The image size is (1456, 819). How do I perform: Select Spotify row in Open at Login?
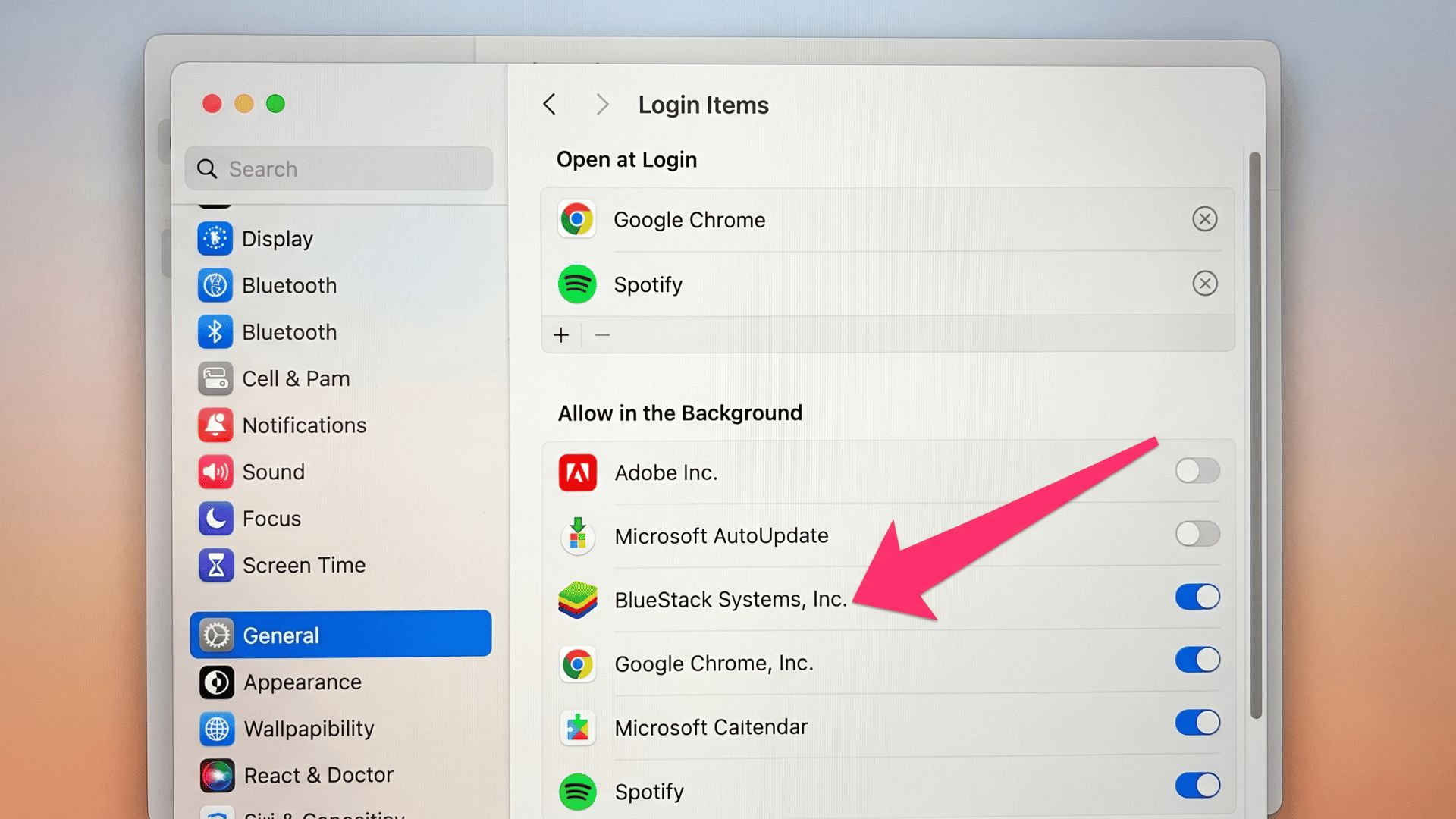pyautogui.click(x=888, y=284)
